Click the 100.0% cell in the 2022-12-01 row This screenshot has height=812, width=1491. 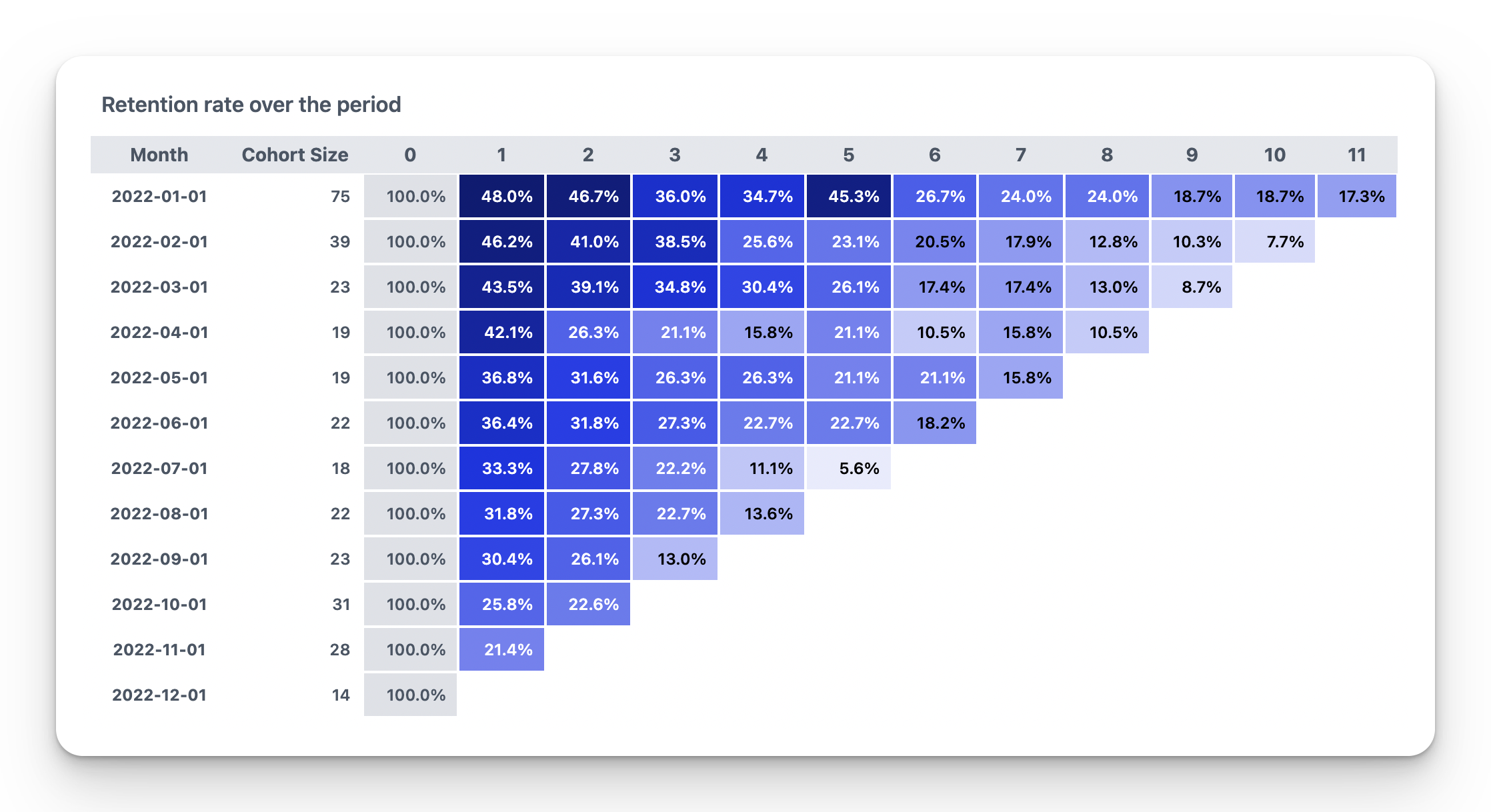410,695
